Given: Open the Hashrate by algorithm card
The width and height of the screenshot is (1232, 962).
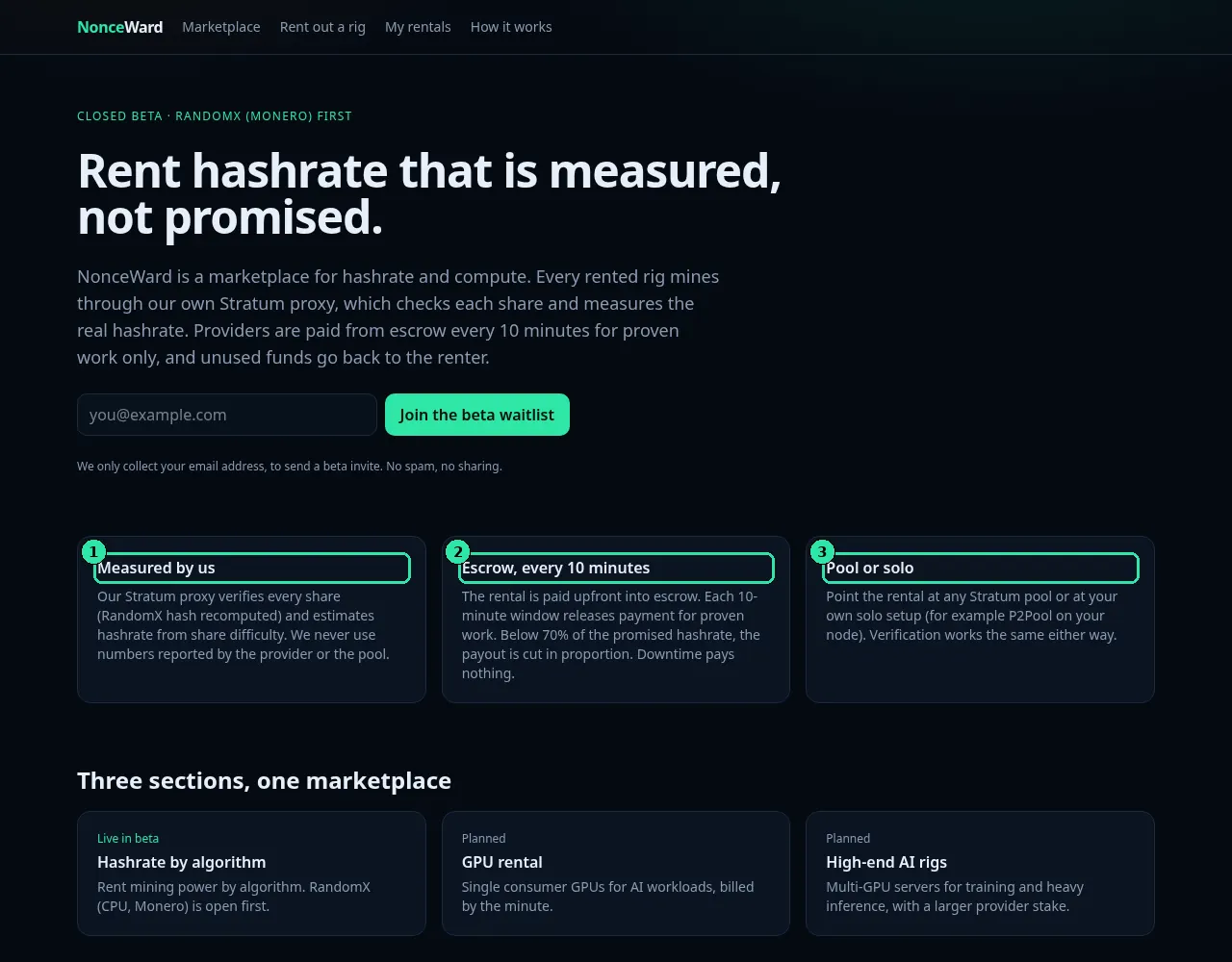Looking at the screenshot, I should [x=251, y=873].
